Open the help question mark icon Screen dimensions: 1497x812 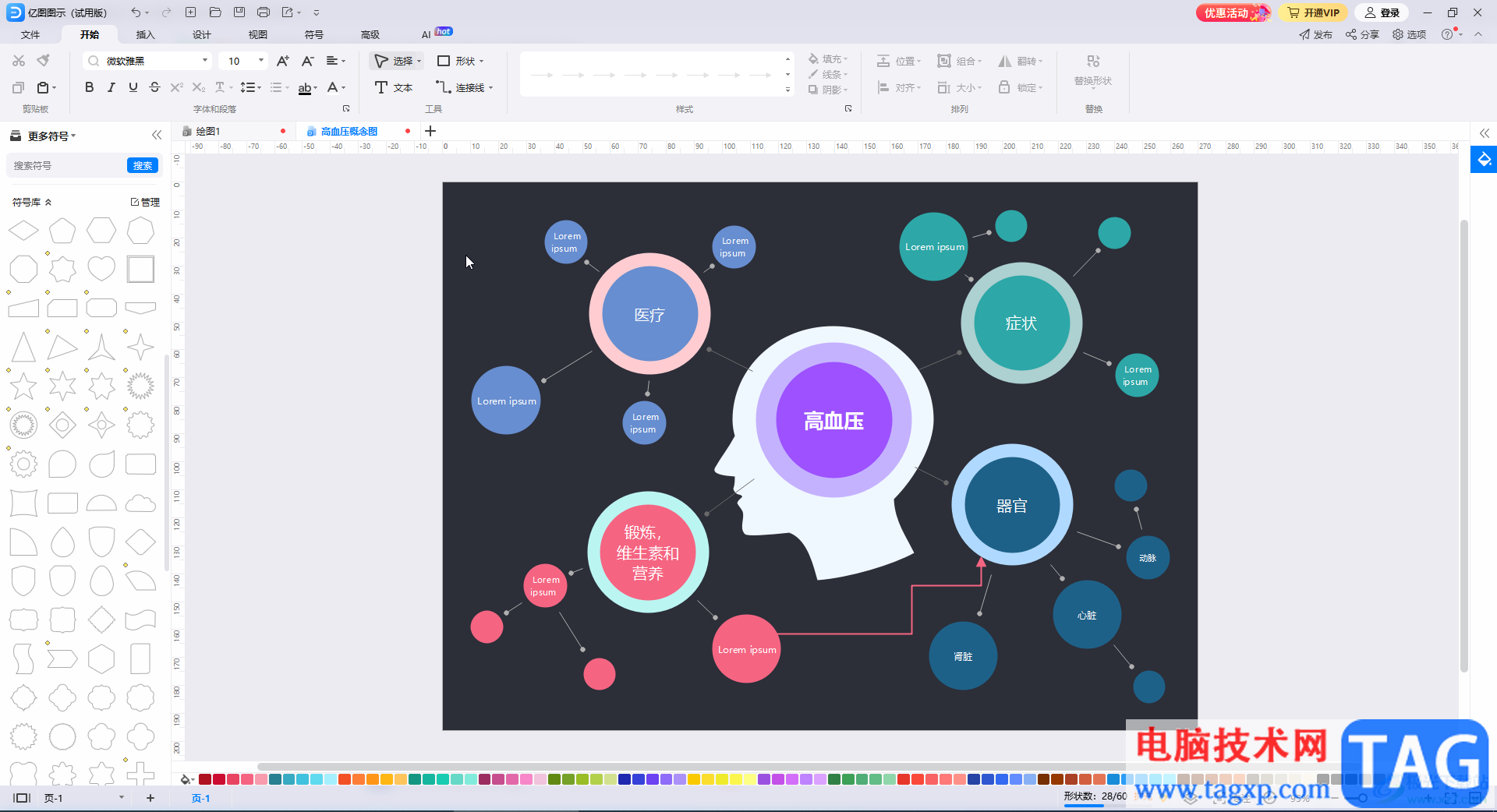coord(1447,34)
